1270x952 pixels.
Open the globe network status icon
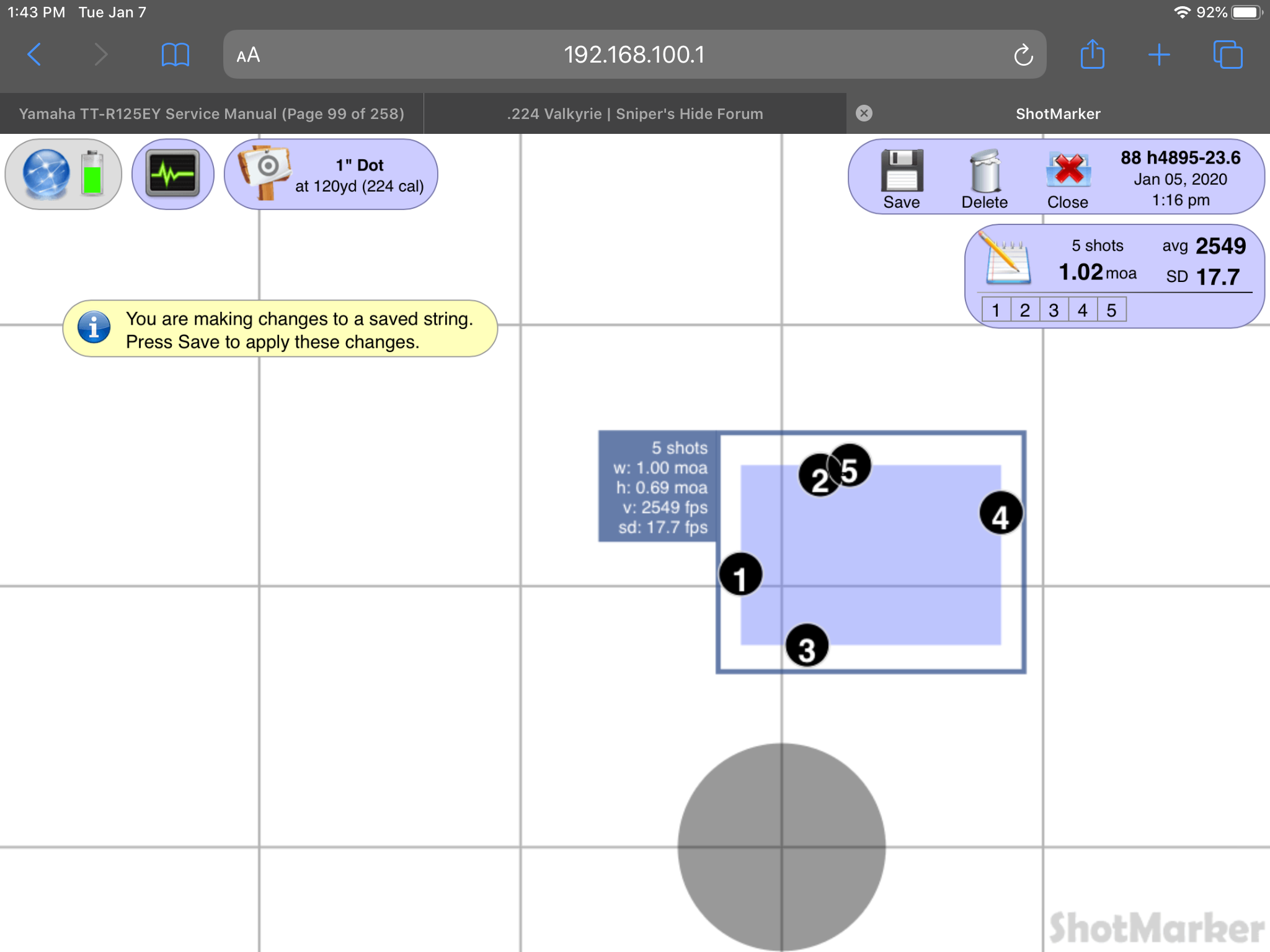47,174
